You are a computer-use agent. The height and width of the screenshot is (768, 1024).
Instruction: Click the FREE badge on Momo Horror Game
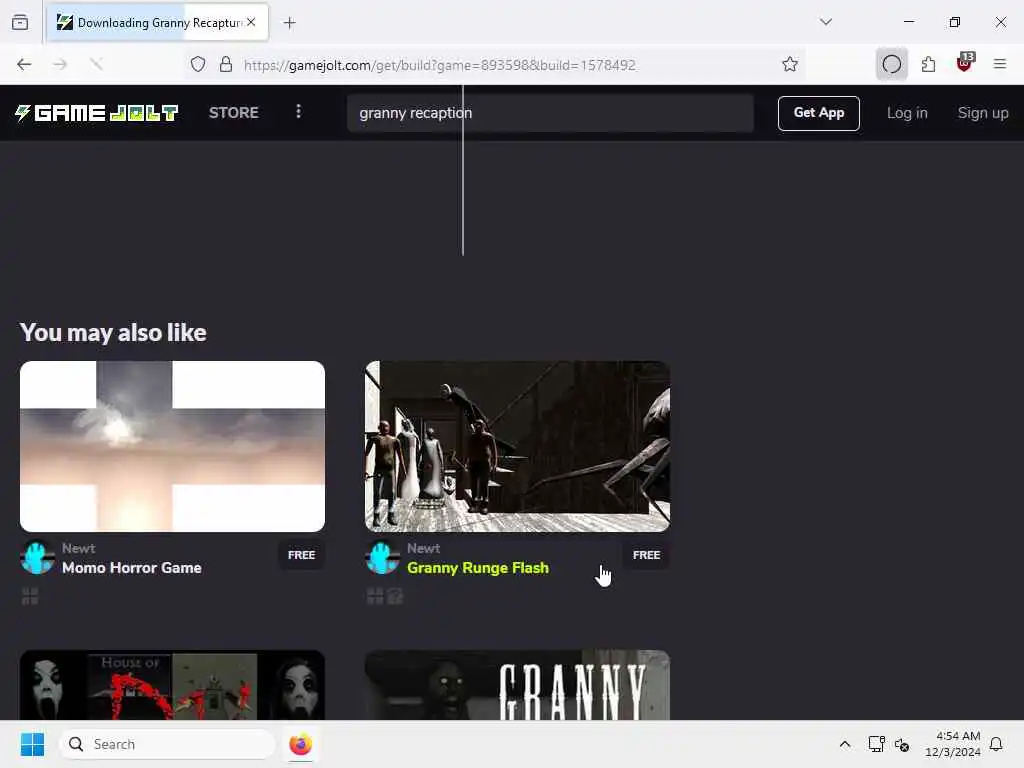pos(301,554)
